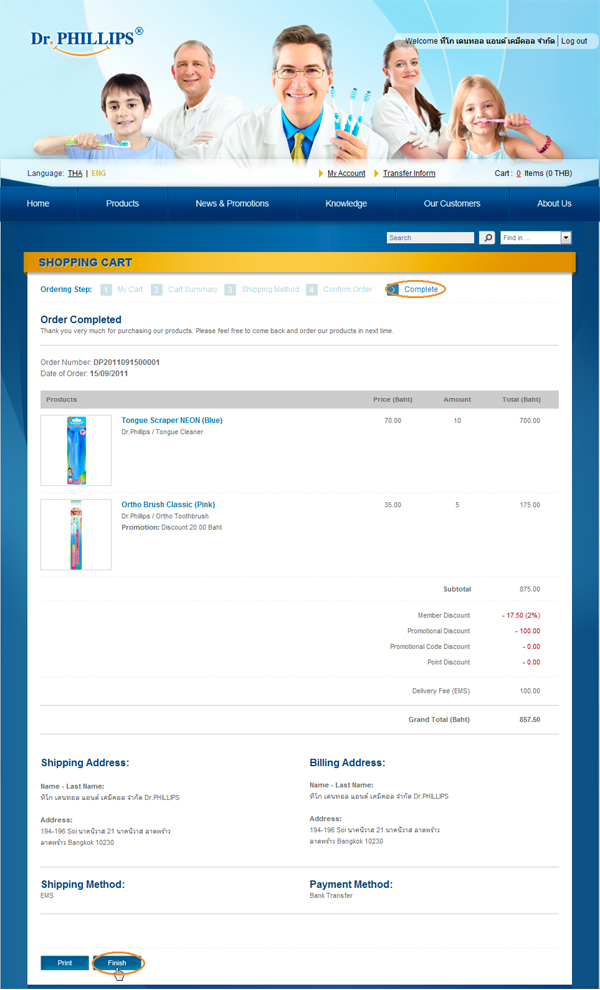Image resolution: width=600 pixels, height=990 pixels.
Task: Open the Home menu
Action: point(38,203)
